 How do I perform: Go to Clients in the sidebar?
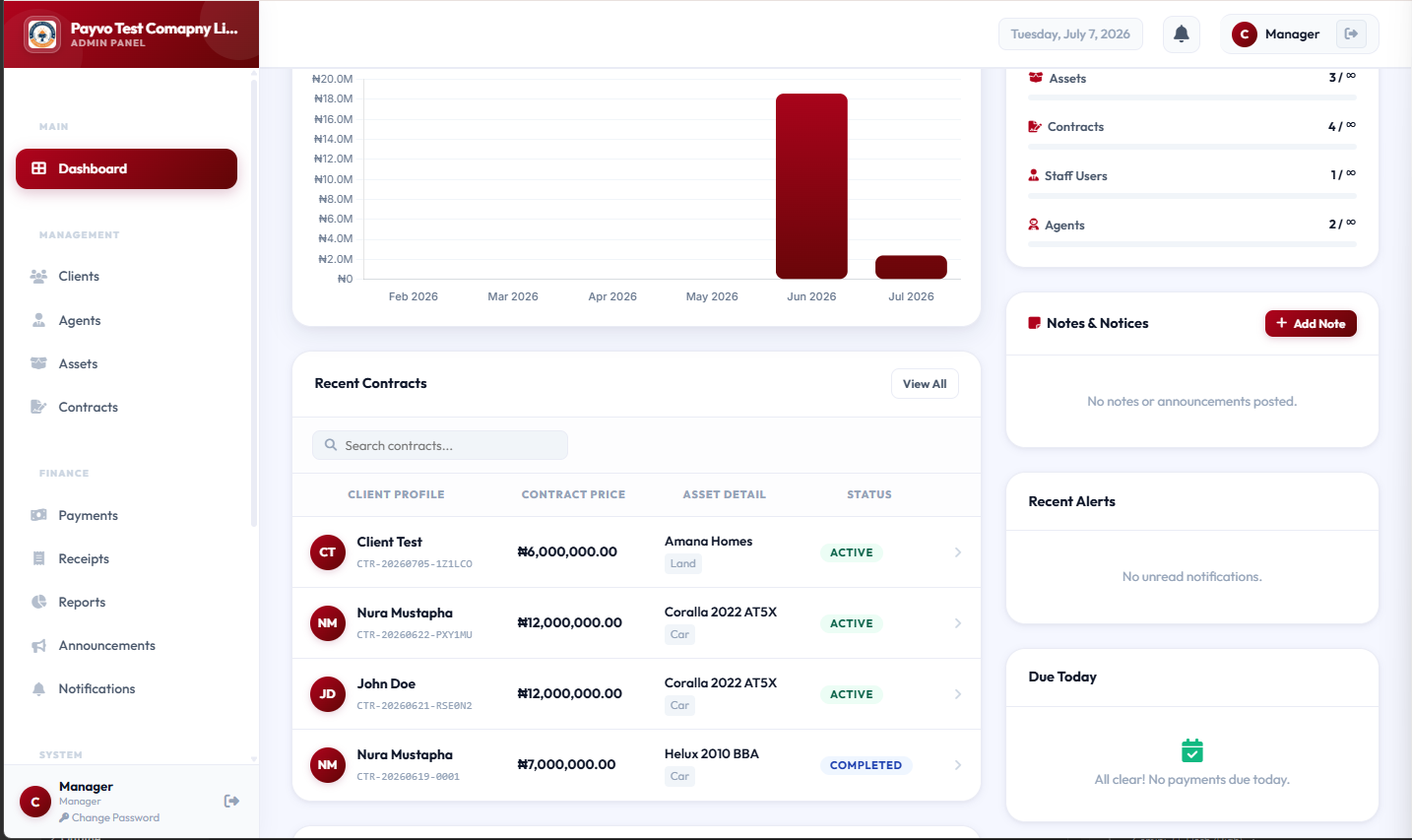click(126, 277)
